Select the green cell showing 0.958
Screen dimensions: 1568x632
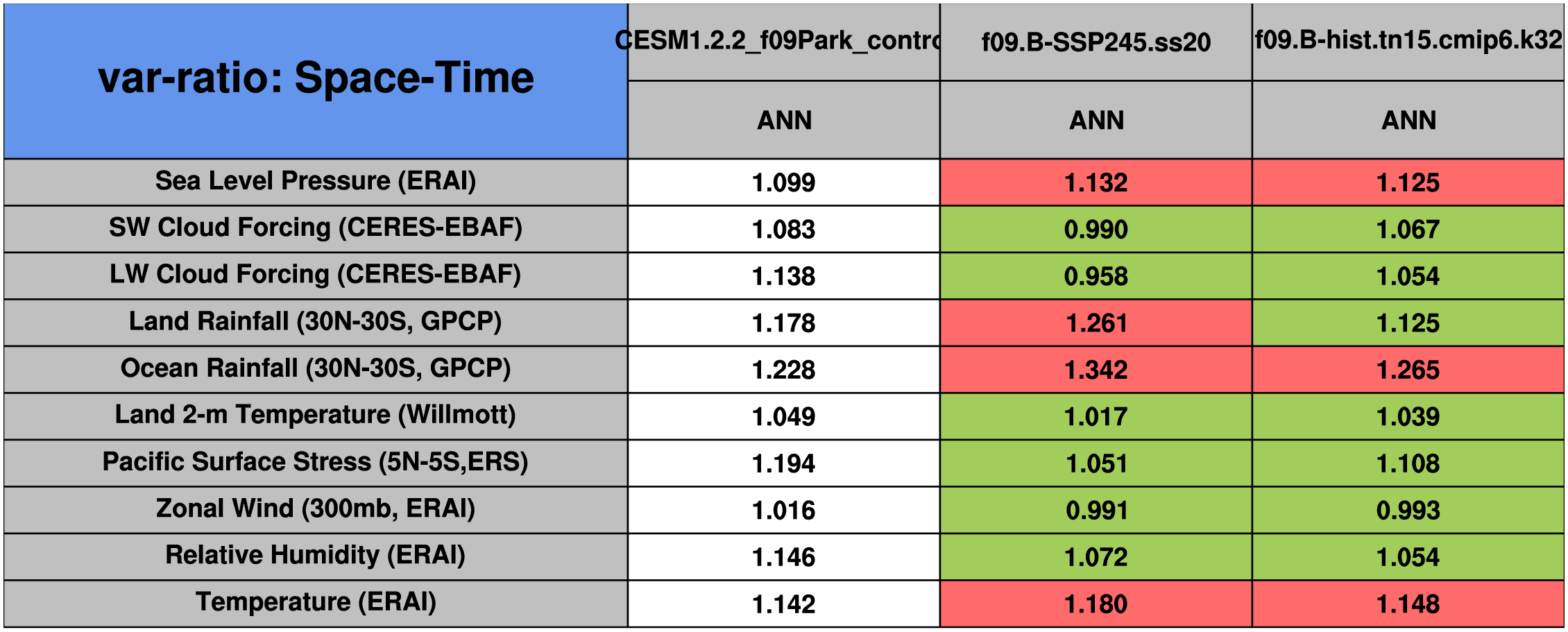click(1096, 276)
